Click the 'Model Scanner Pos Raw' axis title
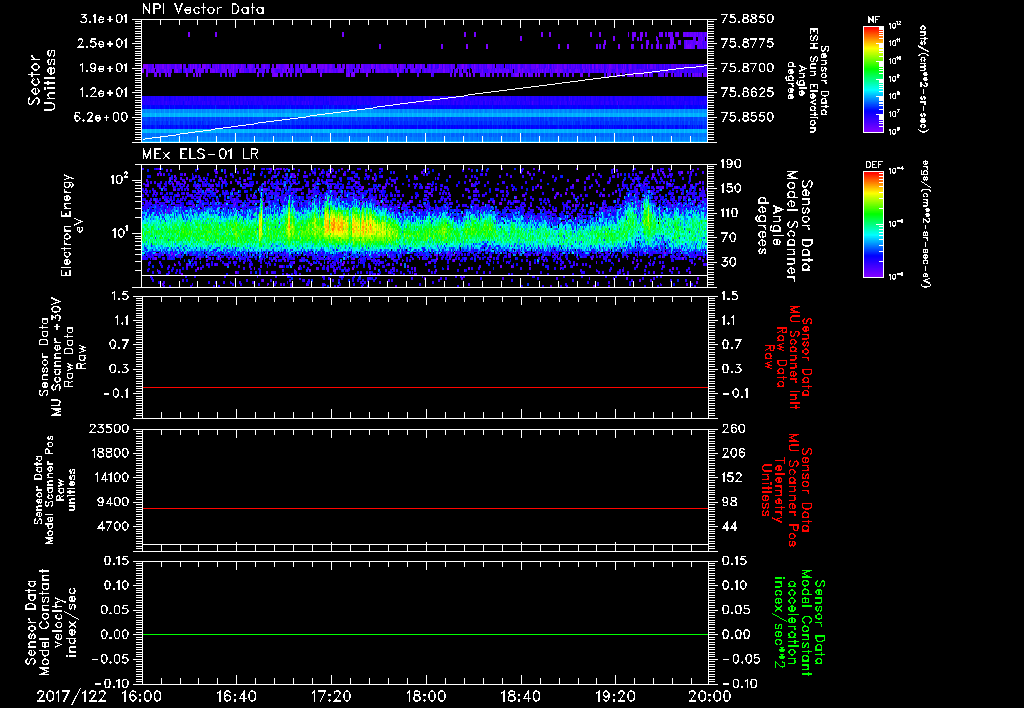The image size is (1024, 708). tap(55, 490)
